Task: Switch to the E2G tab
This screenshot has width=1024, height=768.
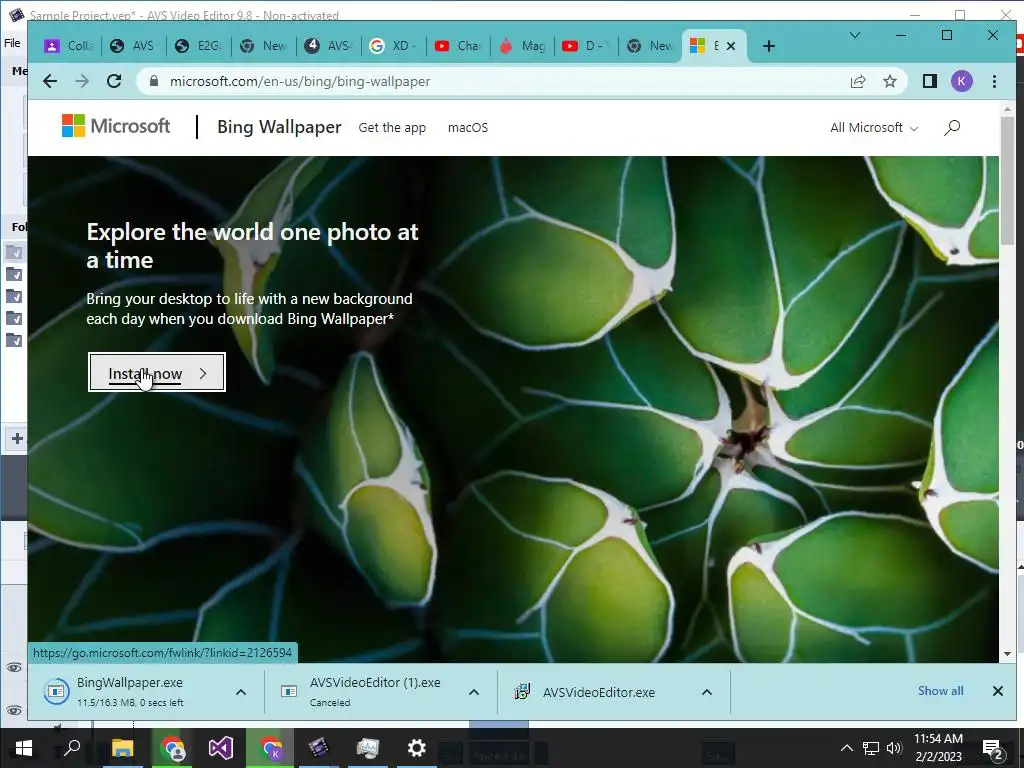Action: coord(199,46)
